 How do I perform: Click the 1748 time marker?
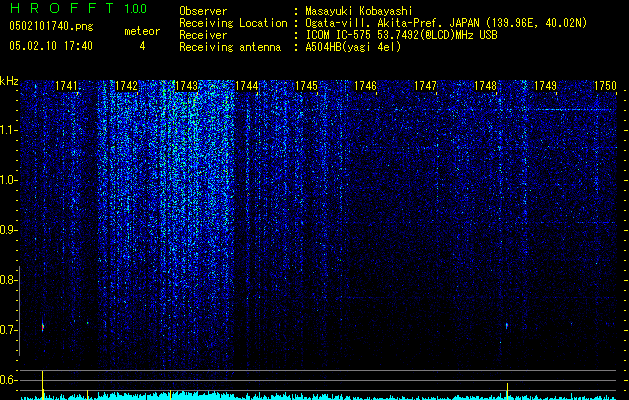coord(485,85)
